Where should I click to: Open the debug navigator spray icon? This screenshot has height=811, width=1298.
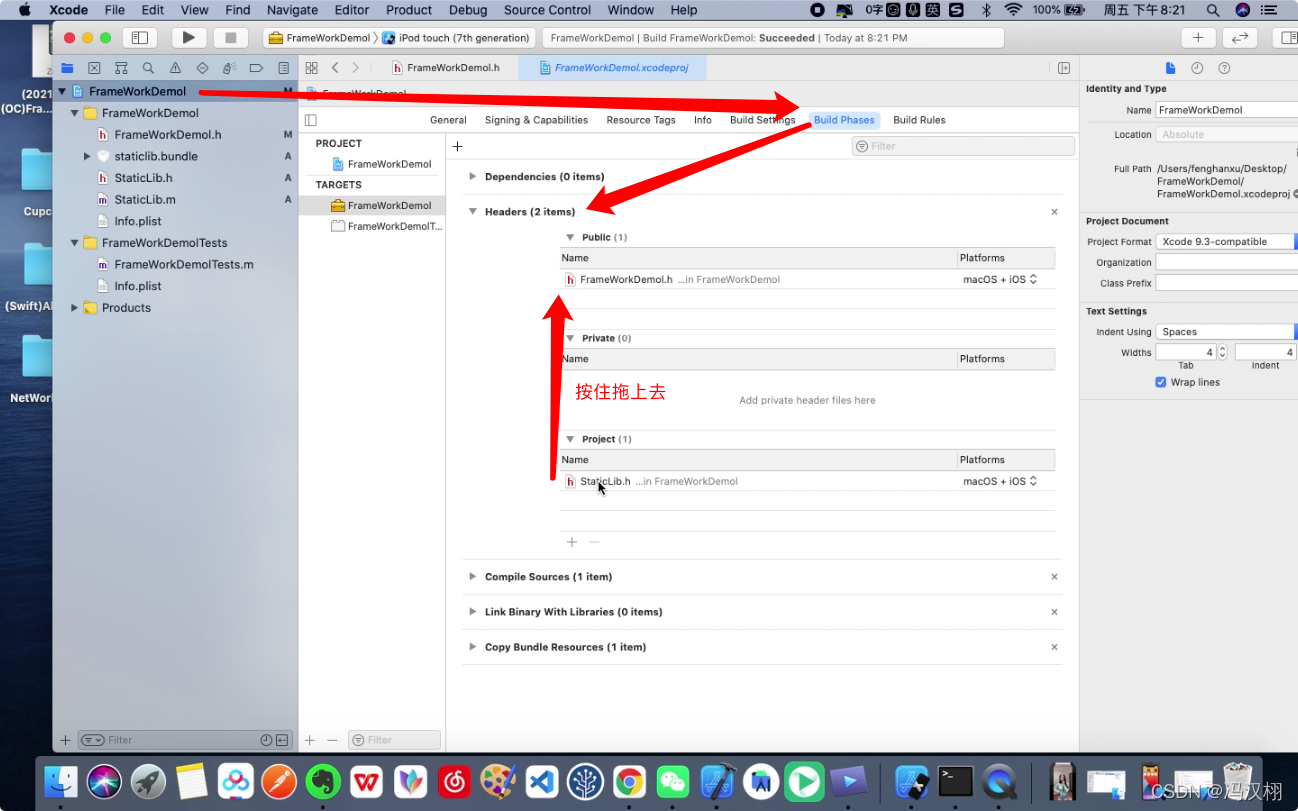click(229, 68)
